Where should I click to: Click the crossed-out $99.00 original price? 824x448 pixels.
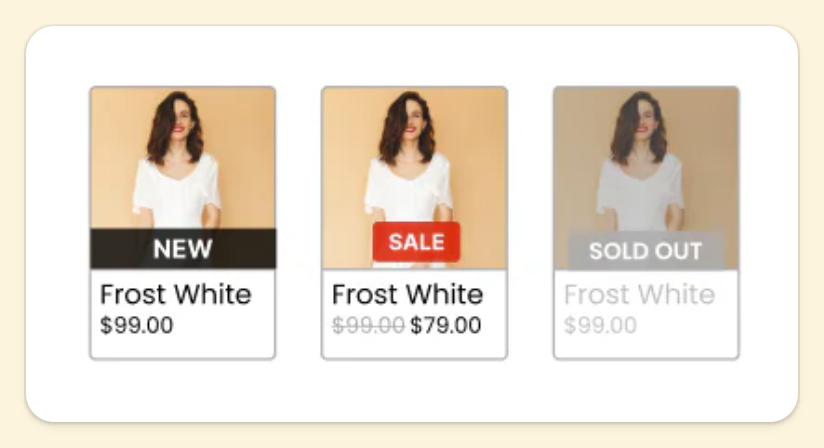pos(368,325)
